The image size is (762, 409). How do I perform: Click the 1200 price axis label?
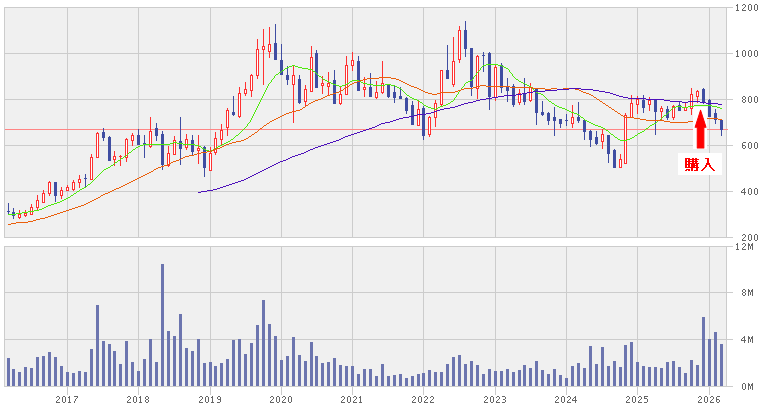743,8
